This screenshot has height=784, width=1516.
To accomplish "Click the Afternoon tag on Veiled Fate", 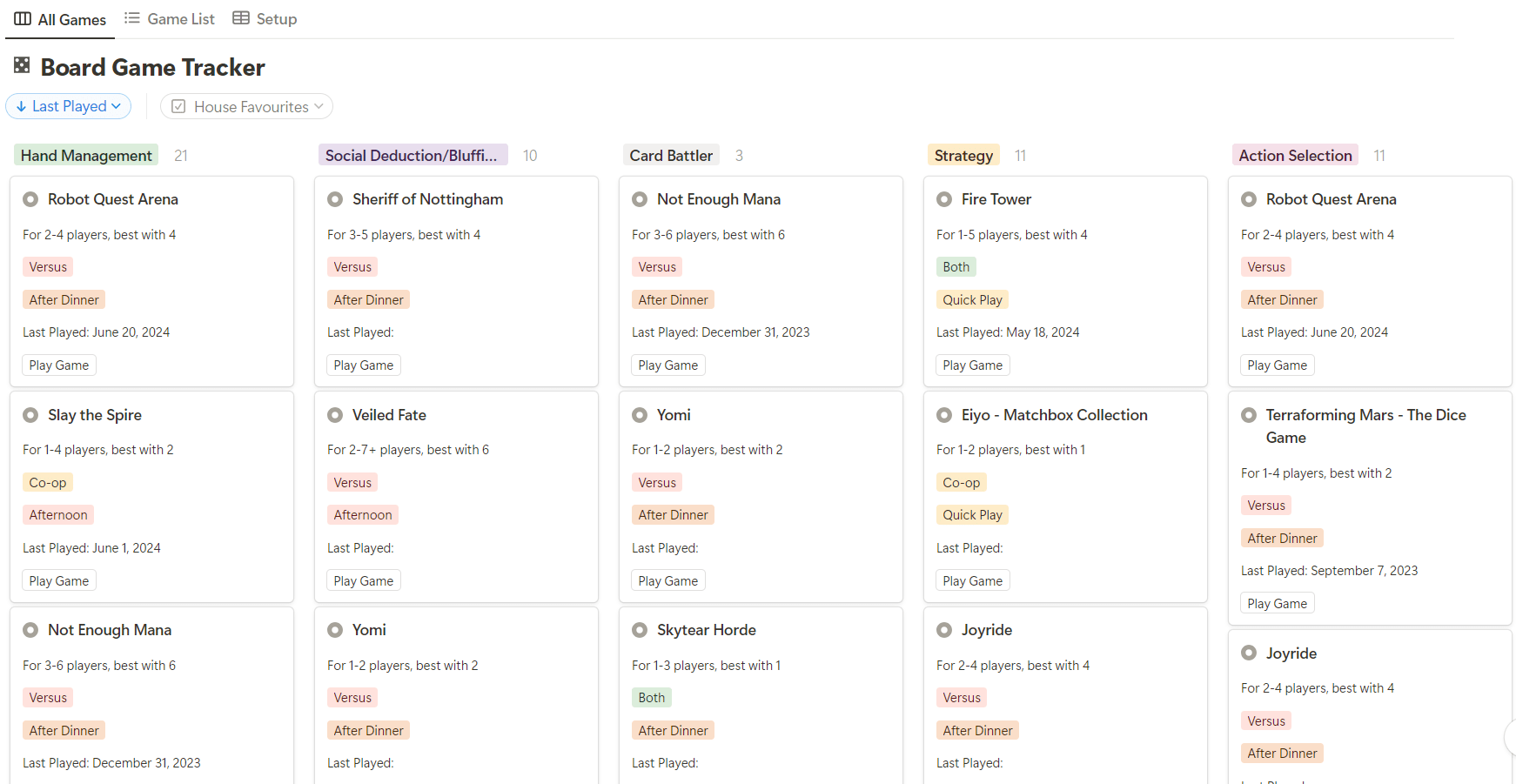I will (x=363, y=515).
